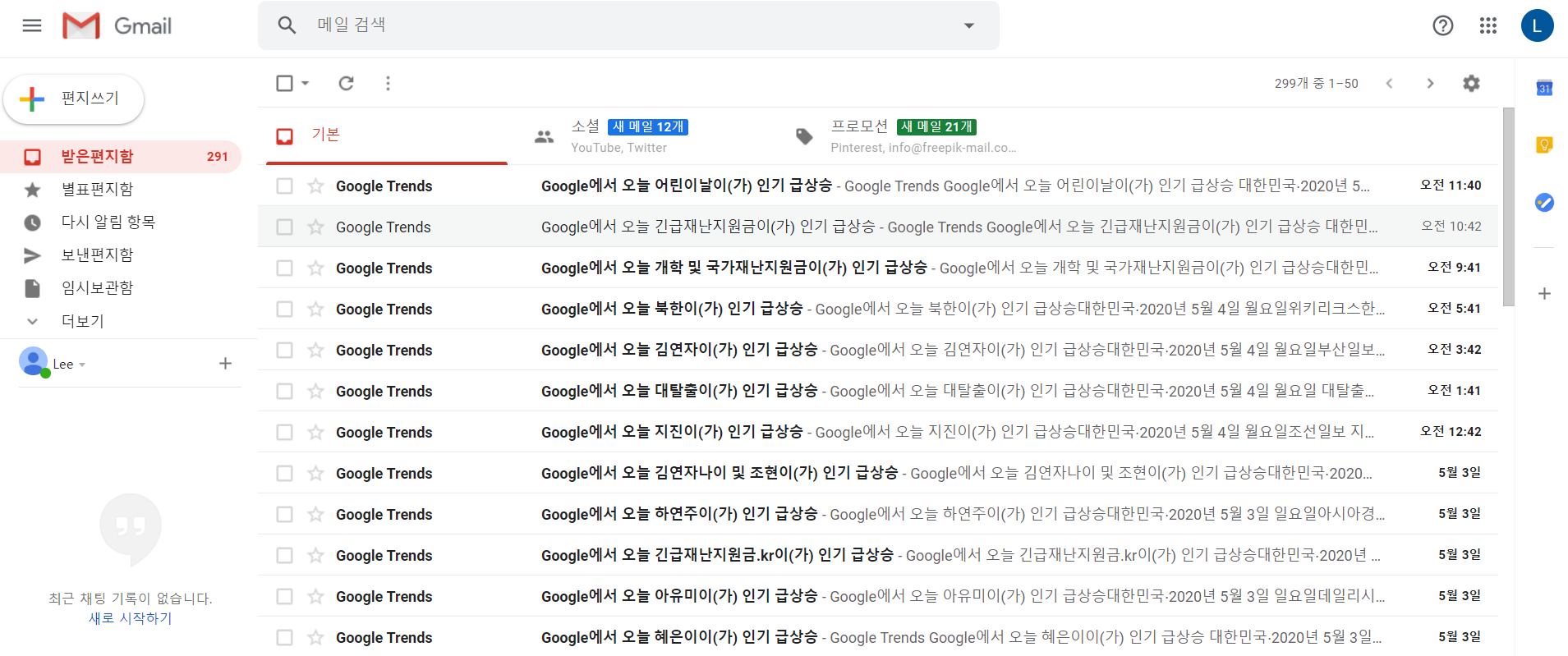Check the 오전 10:42 email checkbox

(285, 227)
